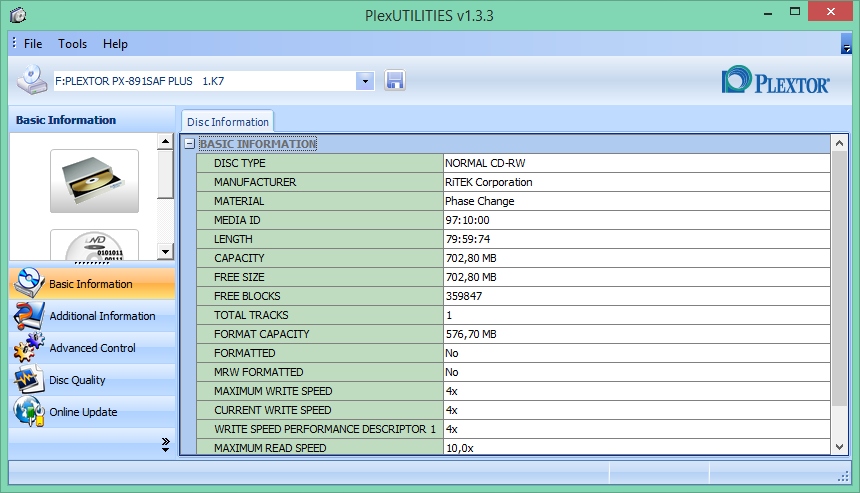Screen dimensions: 860x493
Task: Switch to the Disc Information tab
Action: point(228,122)
